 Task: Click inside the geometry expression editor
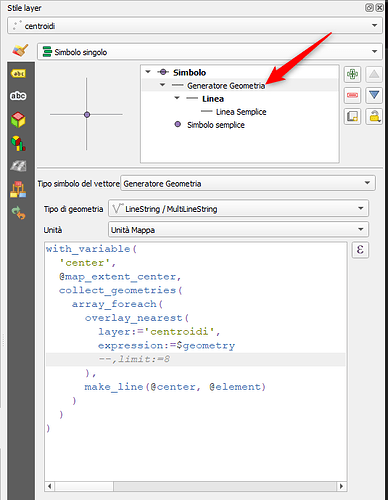[196, 362]
